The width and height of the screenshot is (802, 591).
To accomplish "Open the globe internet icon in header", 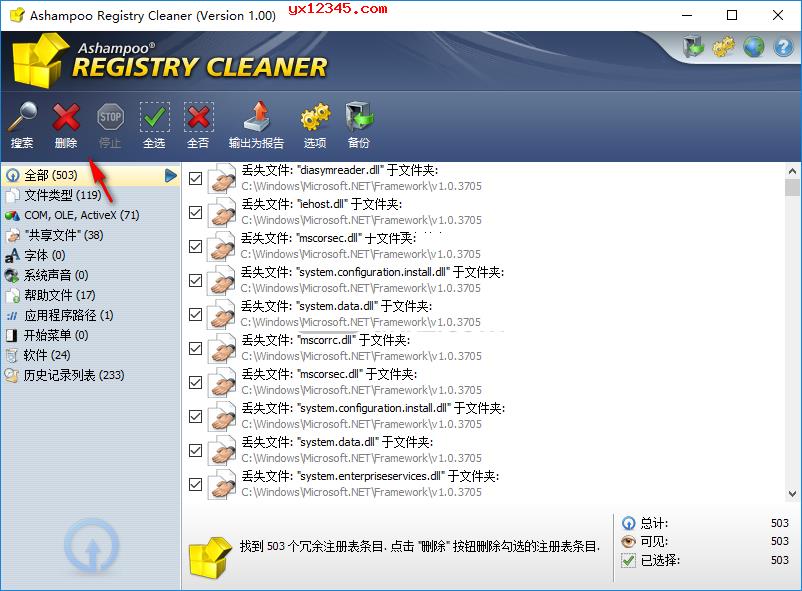I will click(753, 47).
